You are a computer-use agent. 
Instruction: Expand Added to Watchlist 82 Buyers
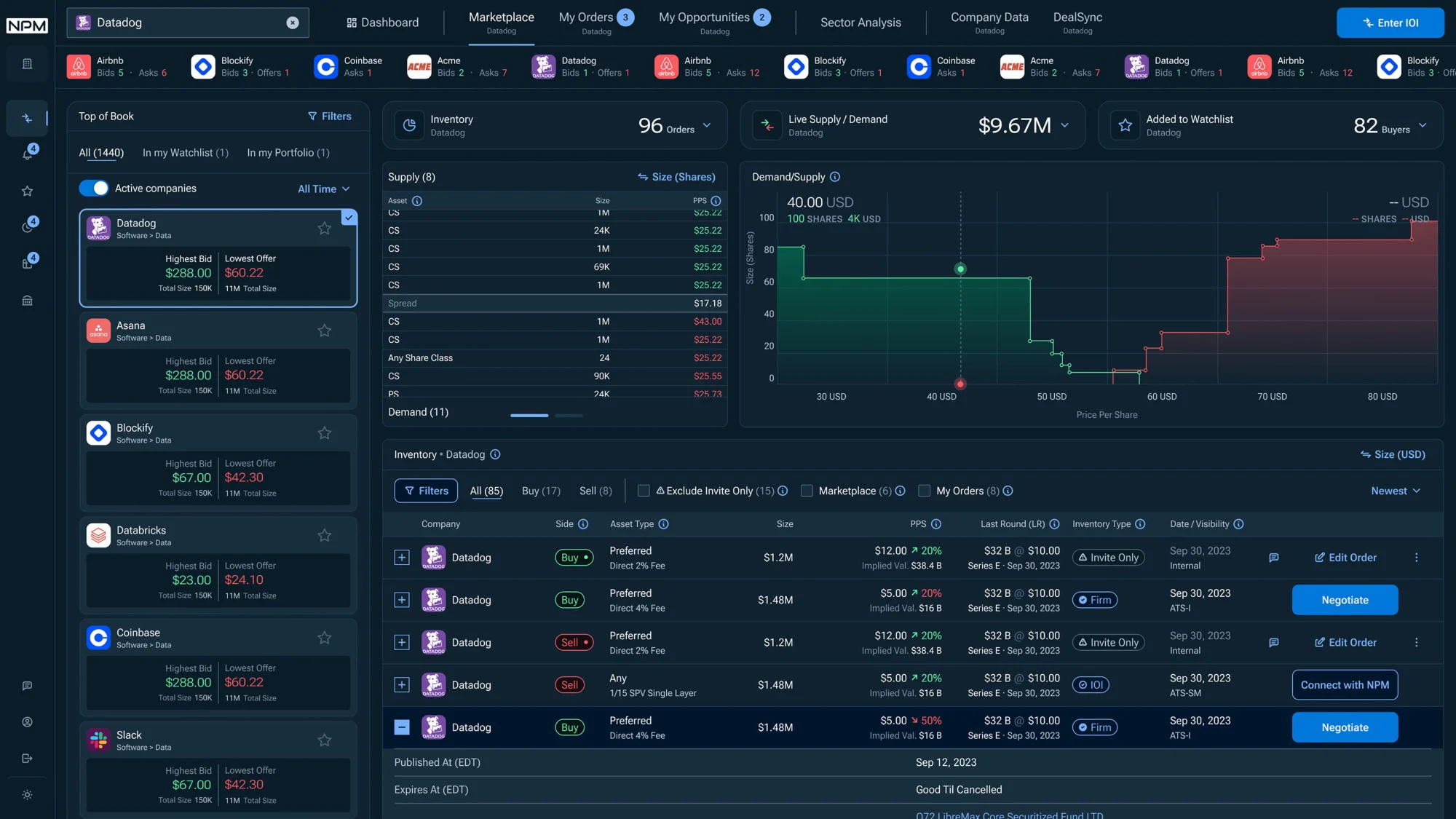1423,126
